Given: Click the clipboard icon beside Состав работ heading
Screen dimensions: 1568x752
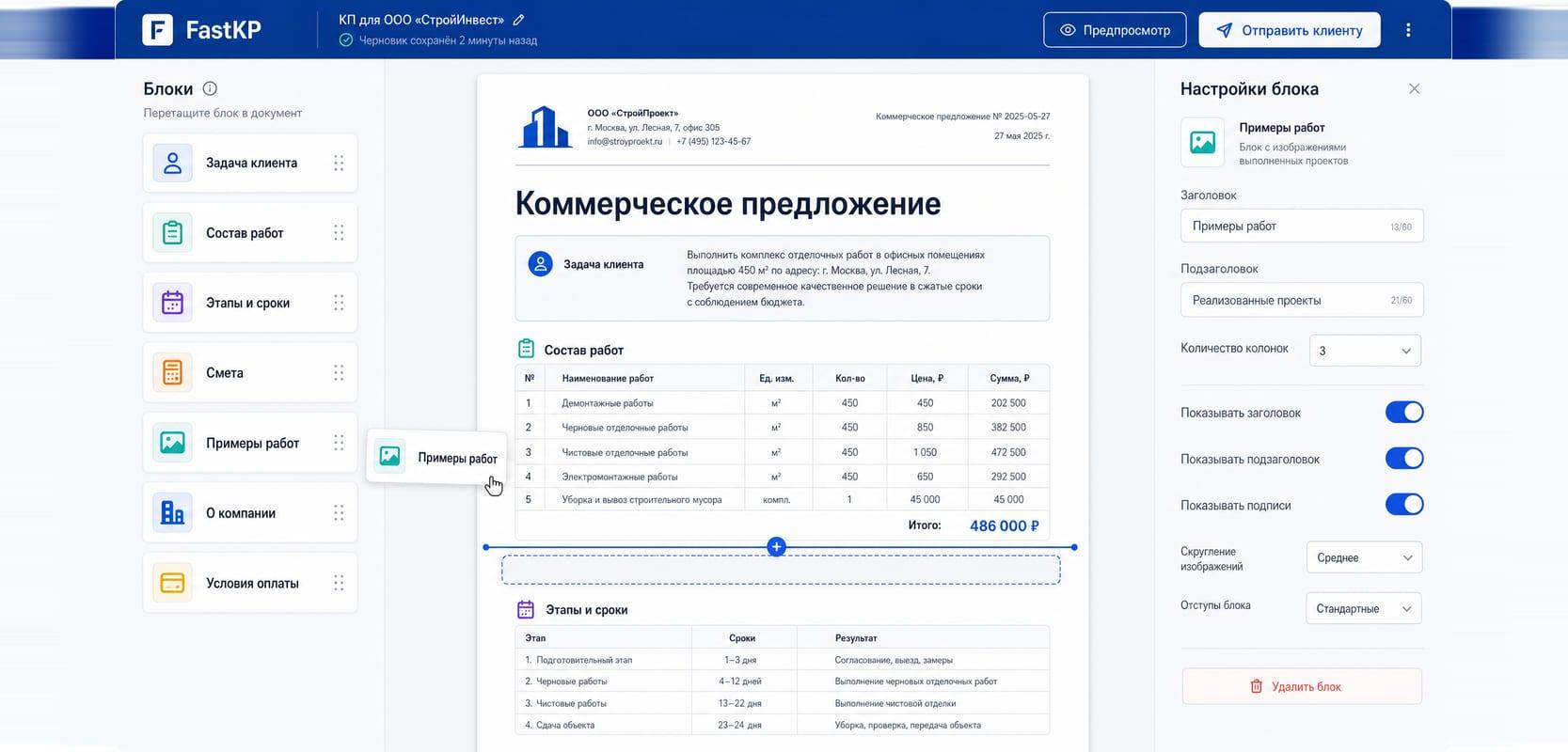Looking at the screenshot, I should coord(526,349).
